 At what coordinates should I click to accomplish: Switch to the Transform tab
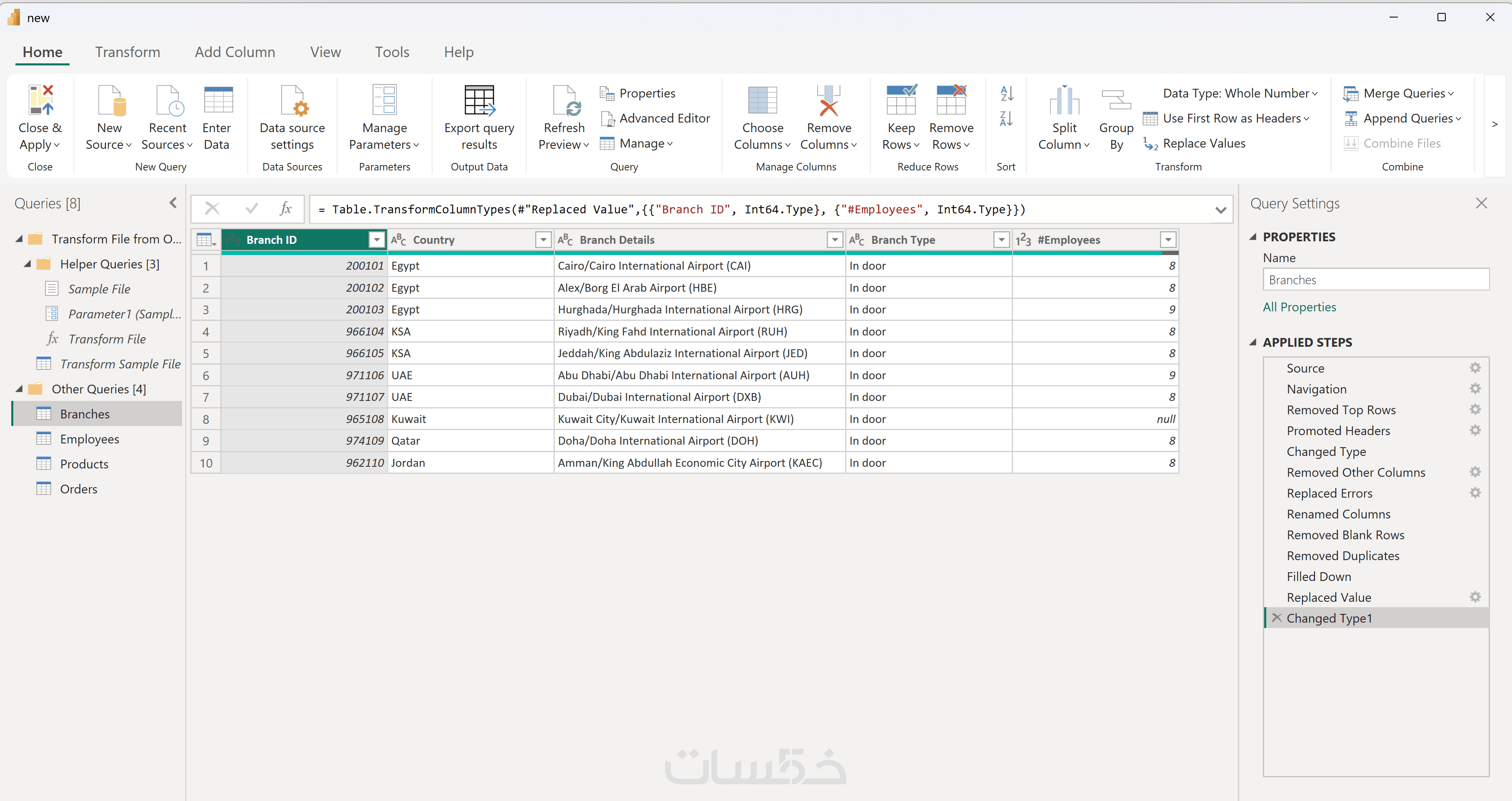[127, 52]
